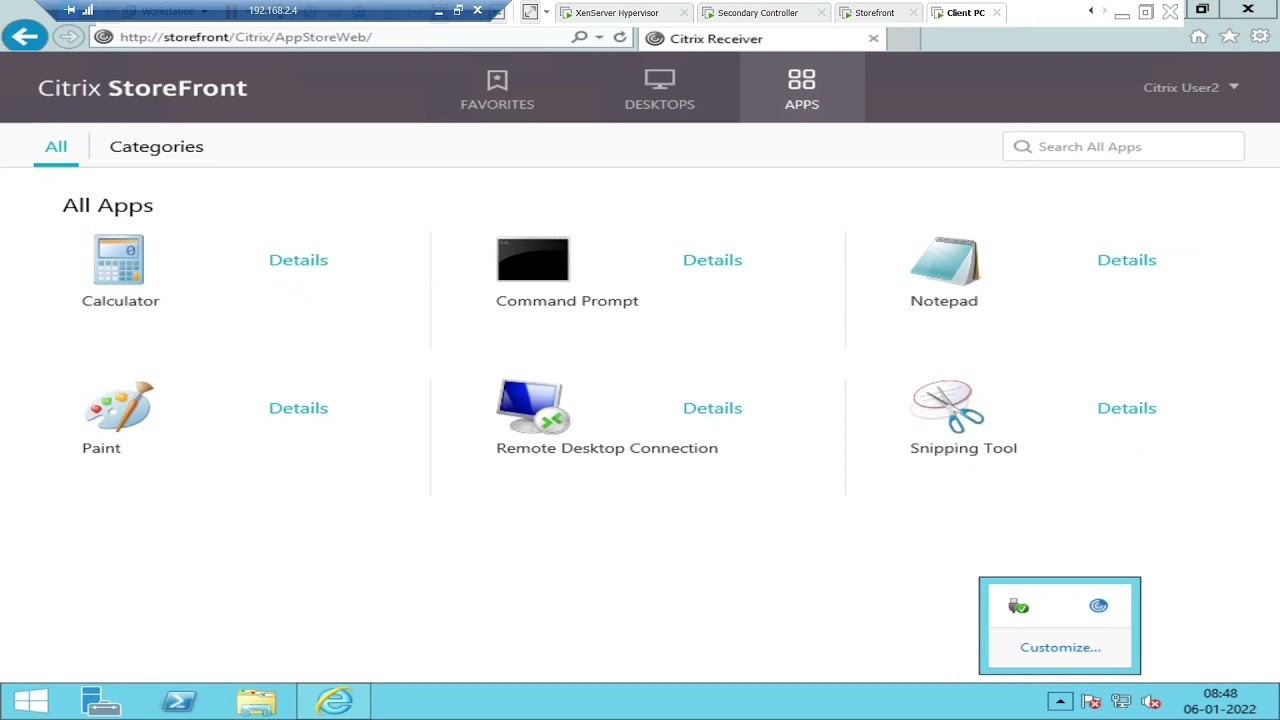
Task: Open Details for Calculator
Action: tap(298, 260)
